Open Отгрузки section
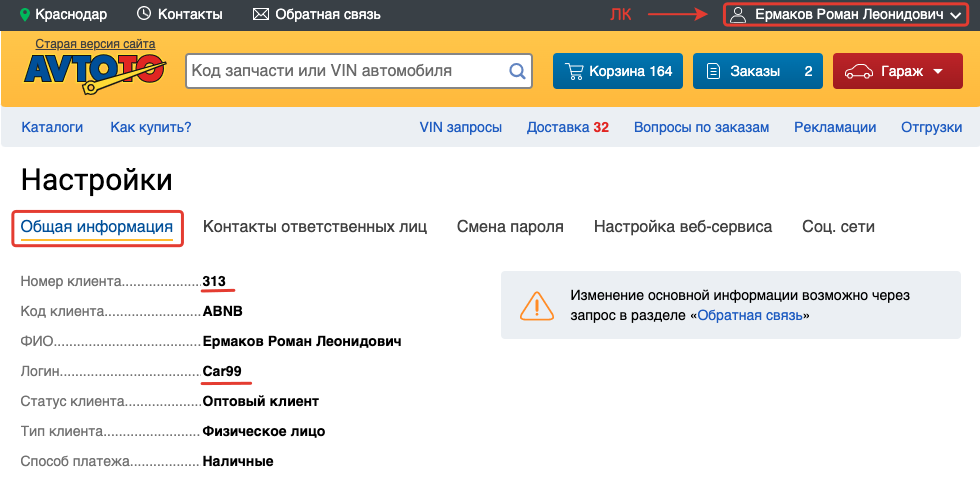980x477 pixels. 931,128
